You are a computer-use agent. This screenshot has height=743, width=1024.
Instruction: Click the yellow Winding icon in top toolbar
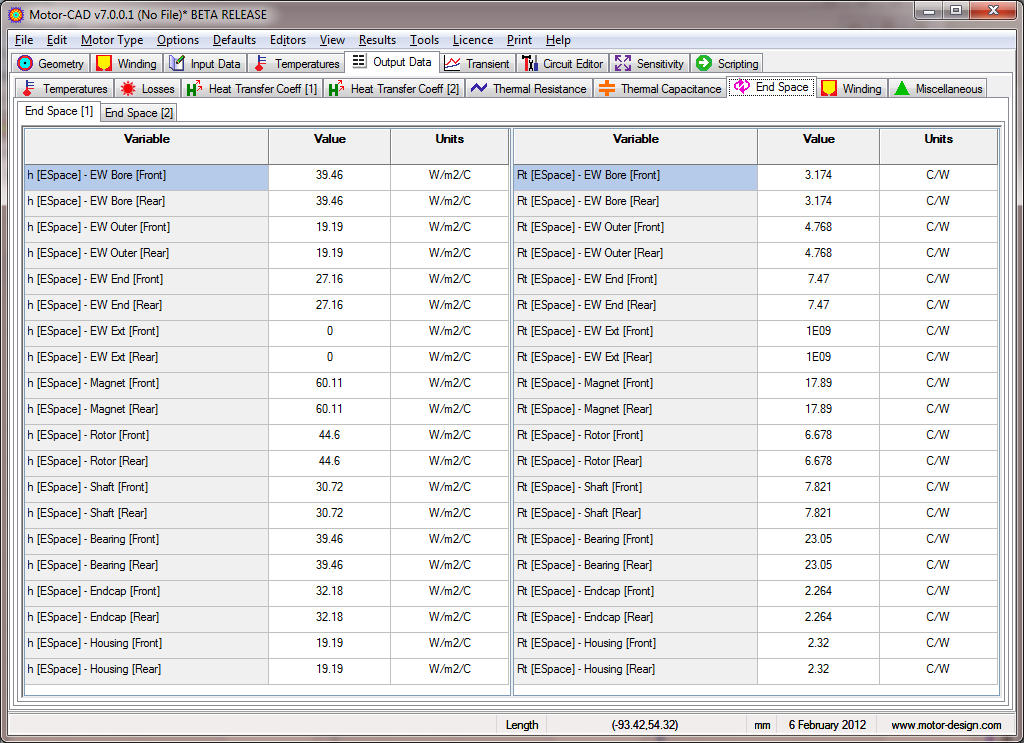point(104,63)
